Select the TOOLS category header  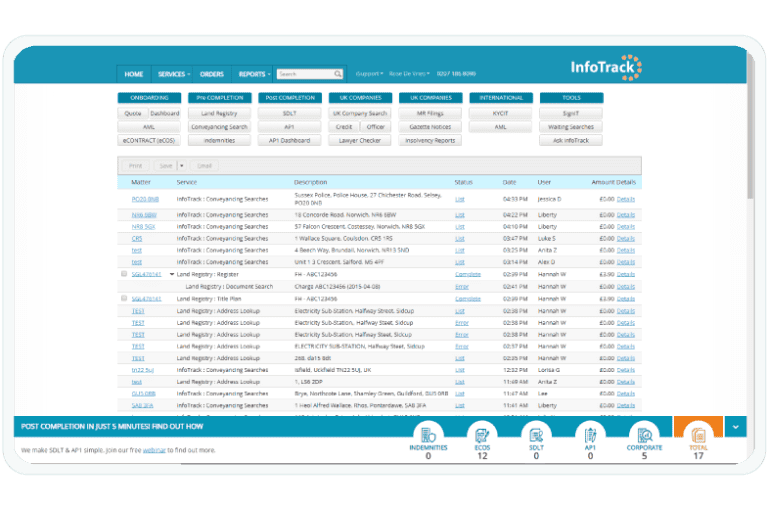[571, 98]
